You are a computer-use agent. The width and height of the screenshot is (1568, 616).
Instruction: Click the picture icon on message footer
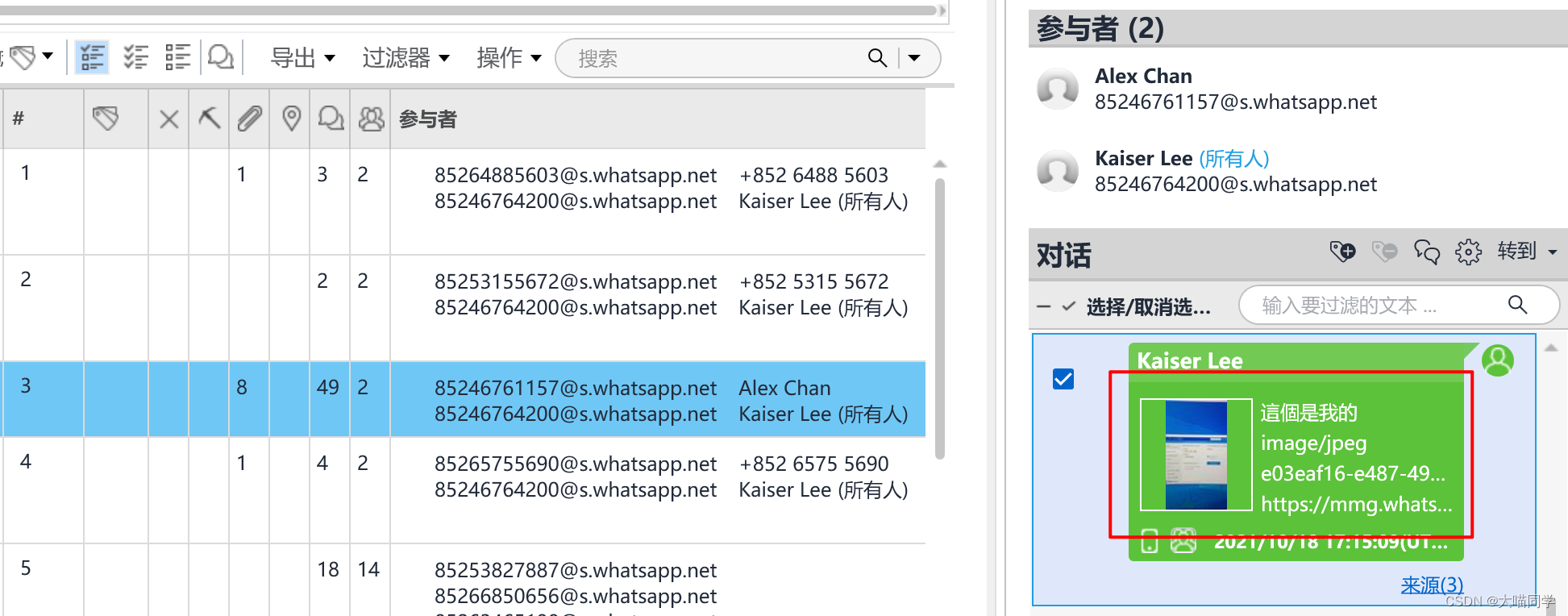[x=1183, y=542]
